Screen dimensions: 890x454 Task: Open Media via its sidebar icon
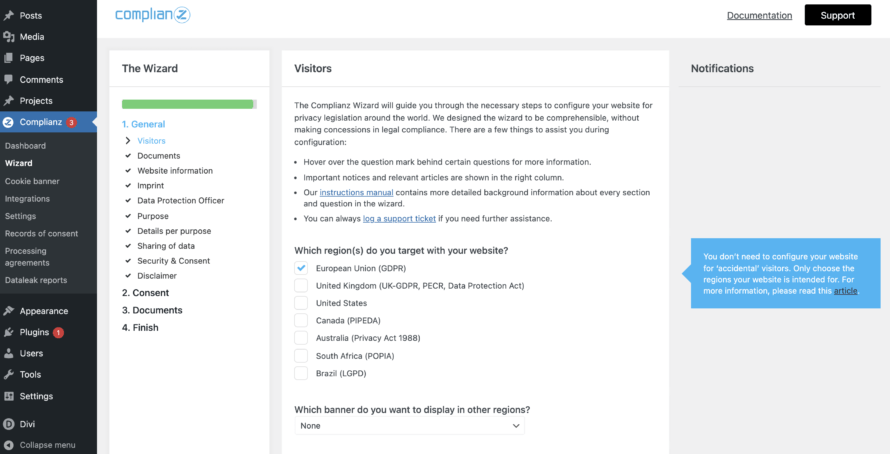click(x=9, y=37)
